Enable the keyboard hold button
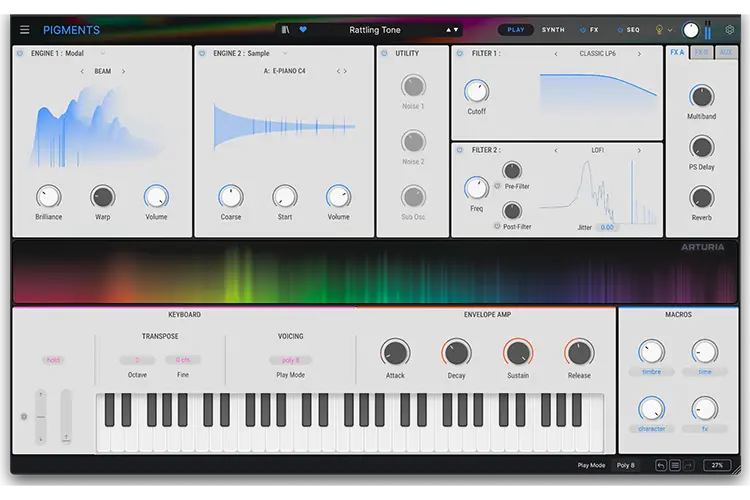750x500 pixels. 53,360
